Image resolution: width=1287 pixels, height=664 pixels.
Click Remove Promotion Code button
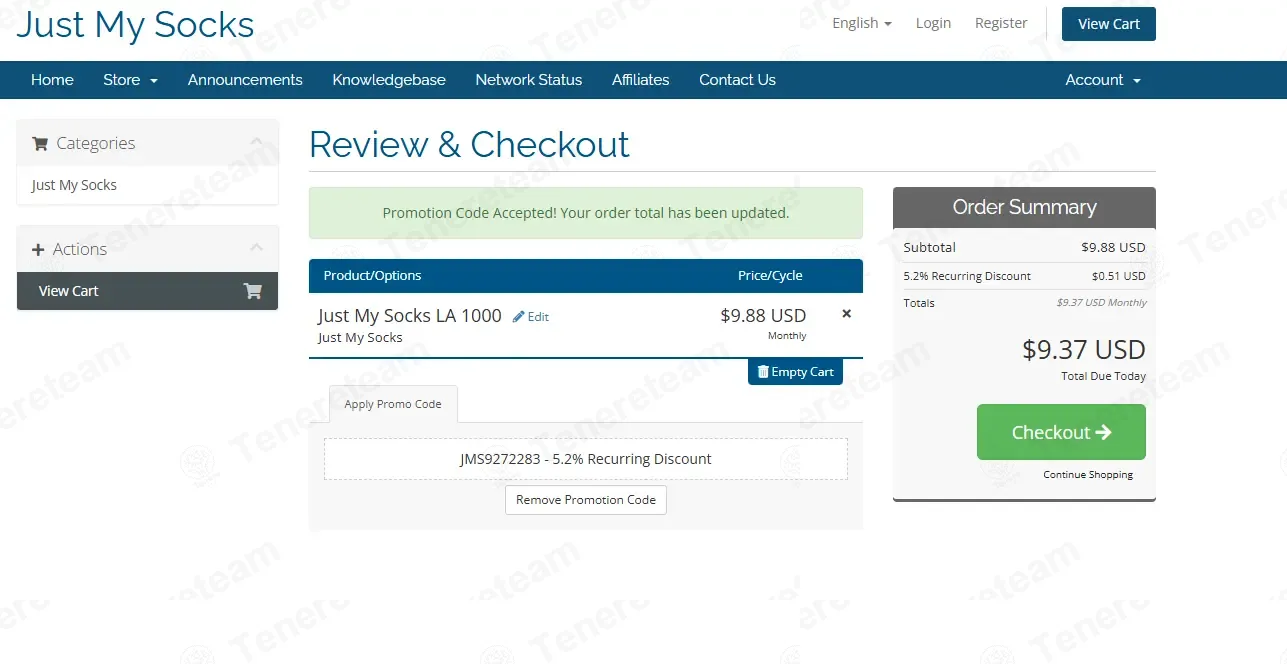[586, 500]
